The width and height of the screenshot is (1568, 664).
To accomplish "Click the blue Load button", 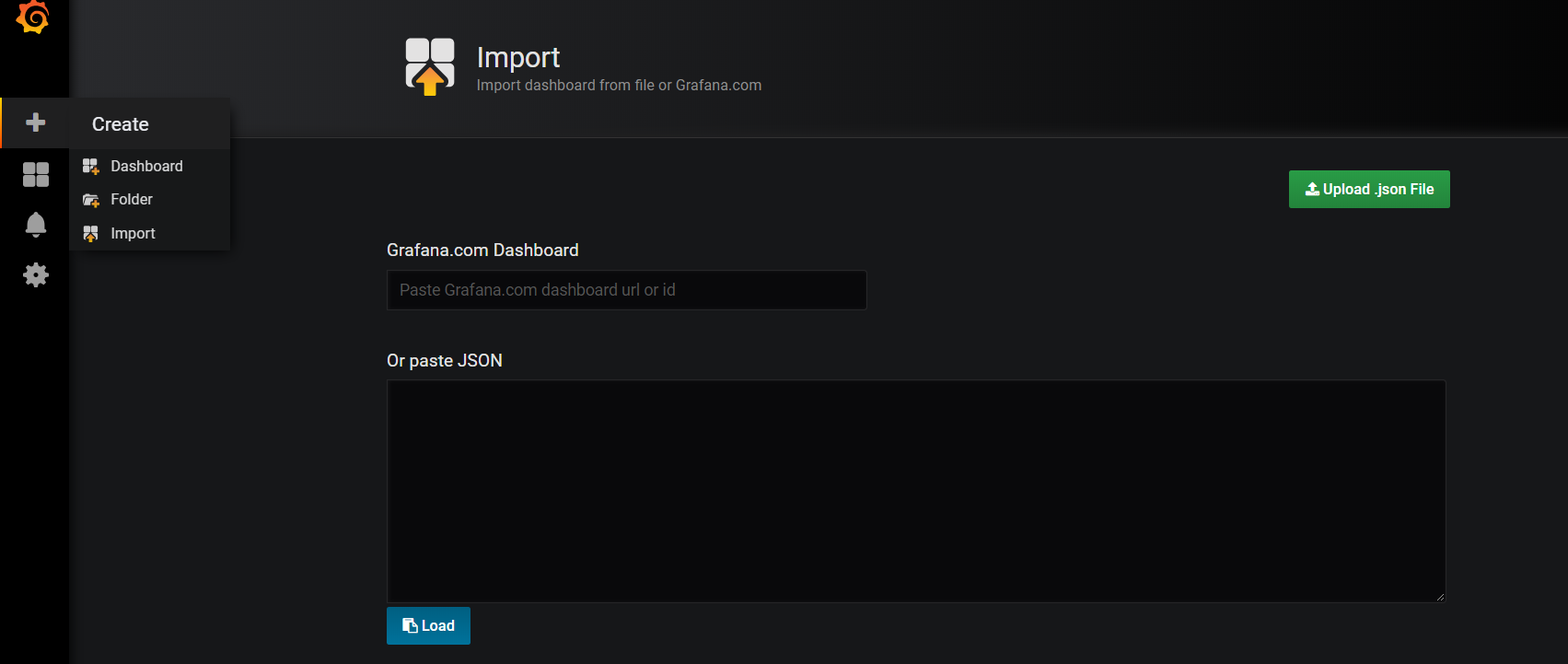I will click(x=428, y=625).
